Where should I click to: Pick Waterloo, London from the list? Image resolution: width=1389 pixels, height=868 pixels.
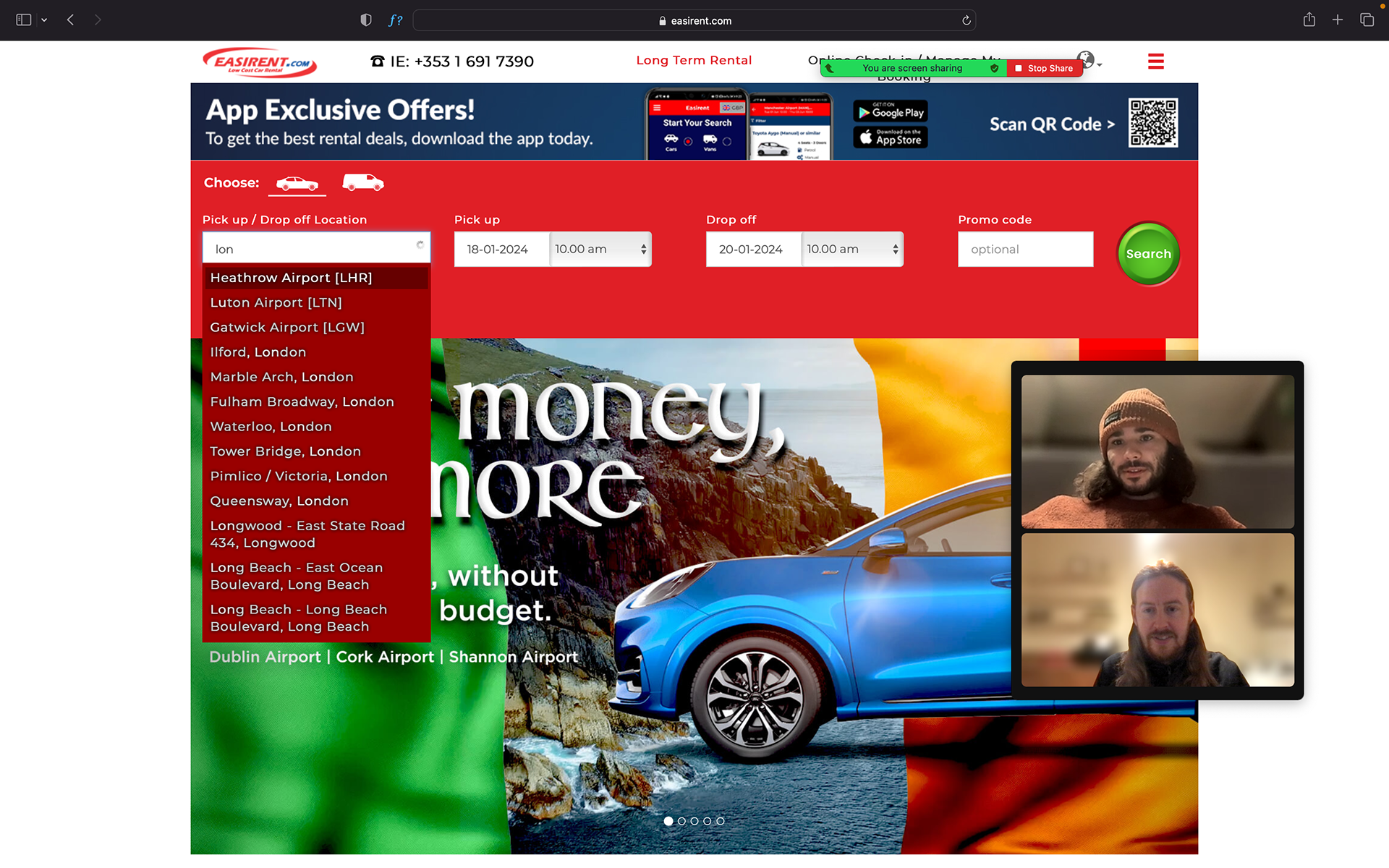pyautogui.click(x=316, y=427)
